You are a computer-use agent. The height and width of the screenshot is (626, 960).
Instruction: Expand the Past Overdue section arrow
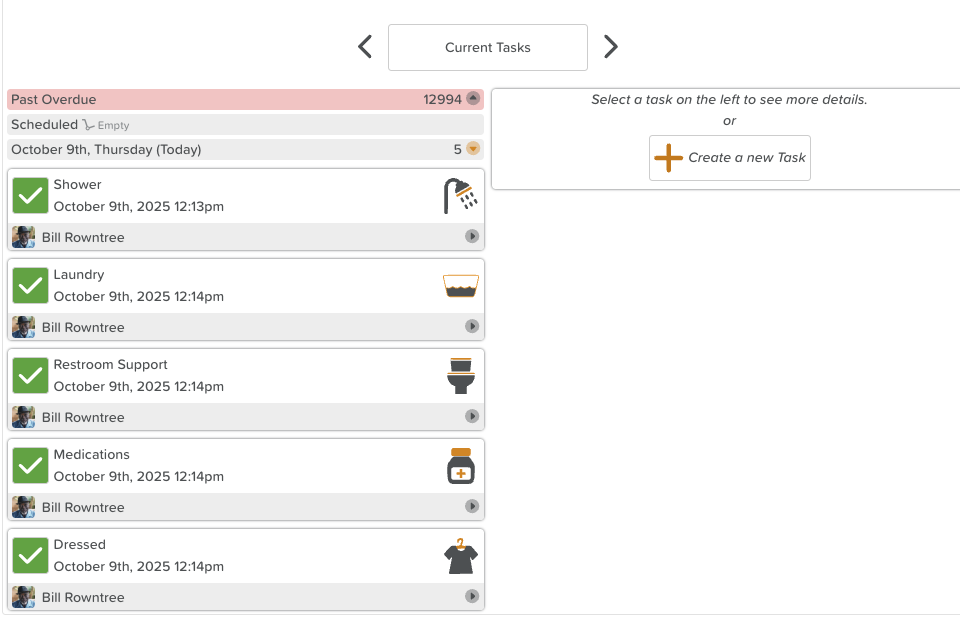tap(474, 99)
